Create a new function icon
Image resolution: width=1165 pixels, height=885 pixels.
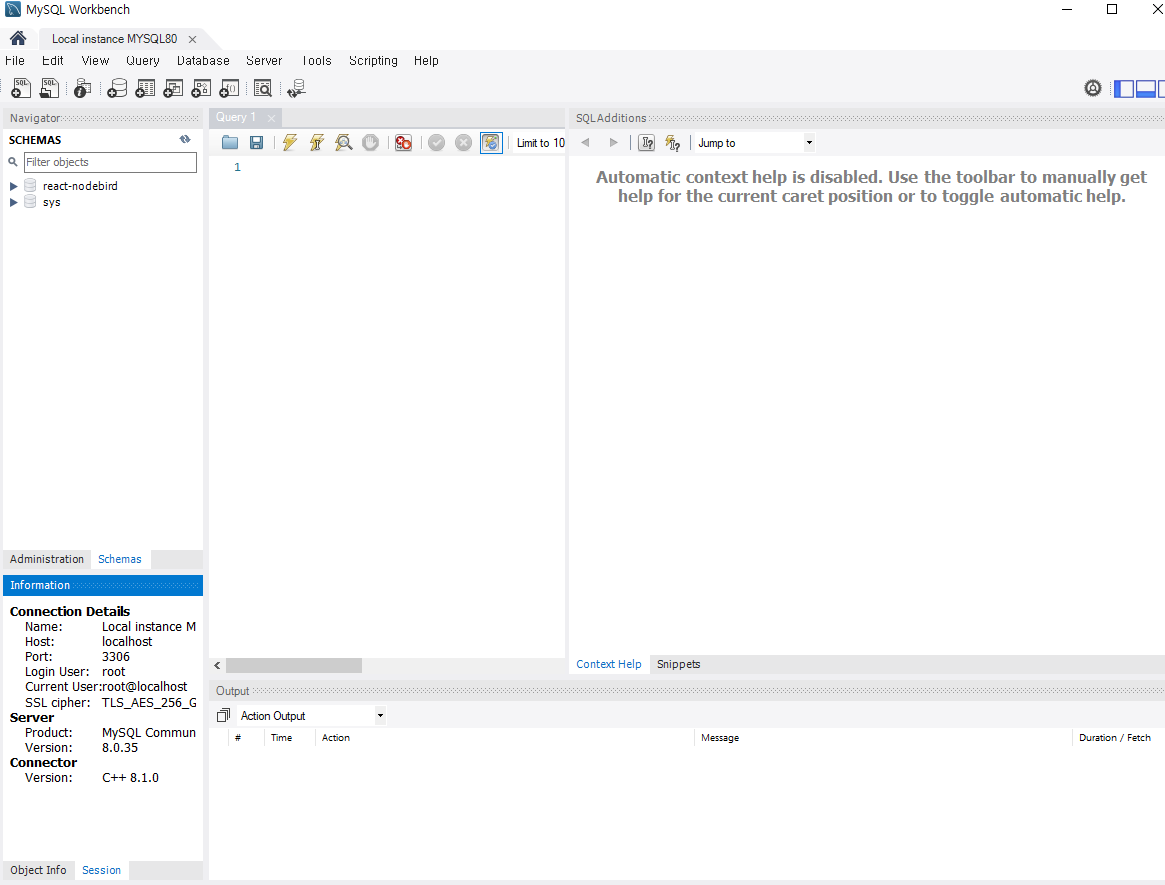(x=230, y=88)
